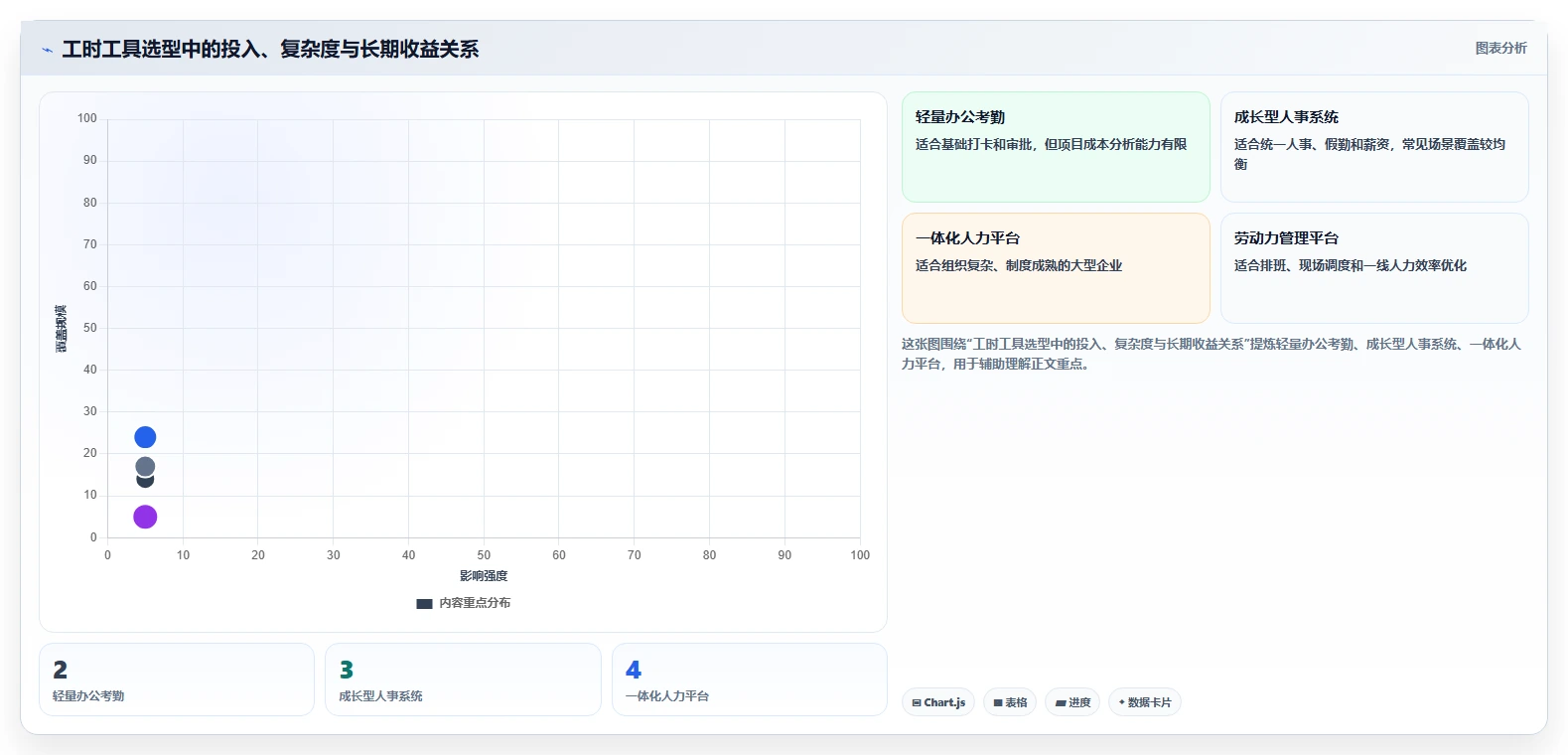Open the 轻量办公考勤 green card
This screenshot has width=1568, height=755.
1056,147
